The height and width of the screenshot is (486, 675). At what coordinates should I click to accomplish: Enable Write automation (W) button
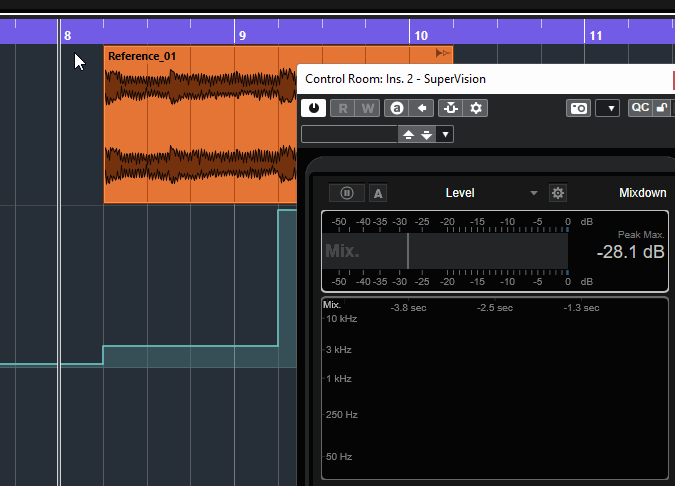point(368,108)
